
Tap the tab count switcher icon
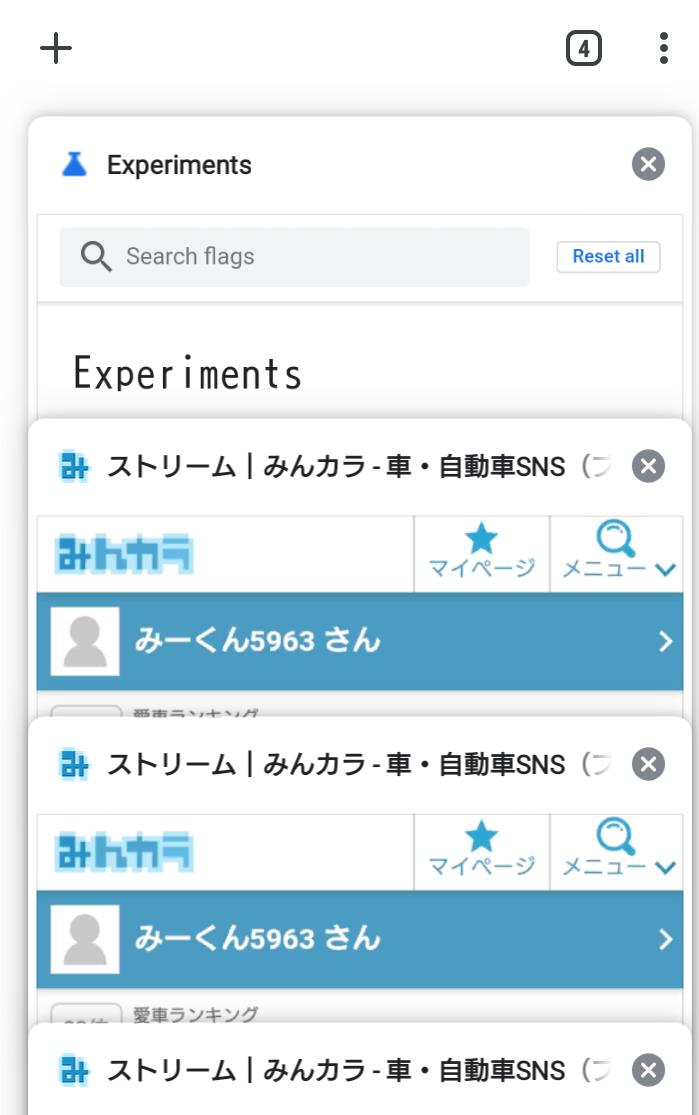(584, 48)
